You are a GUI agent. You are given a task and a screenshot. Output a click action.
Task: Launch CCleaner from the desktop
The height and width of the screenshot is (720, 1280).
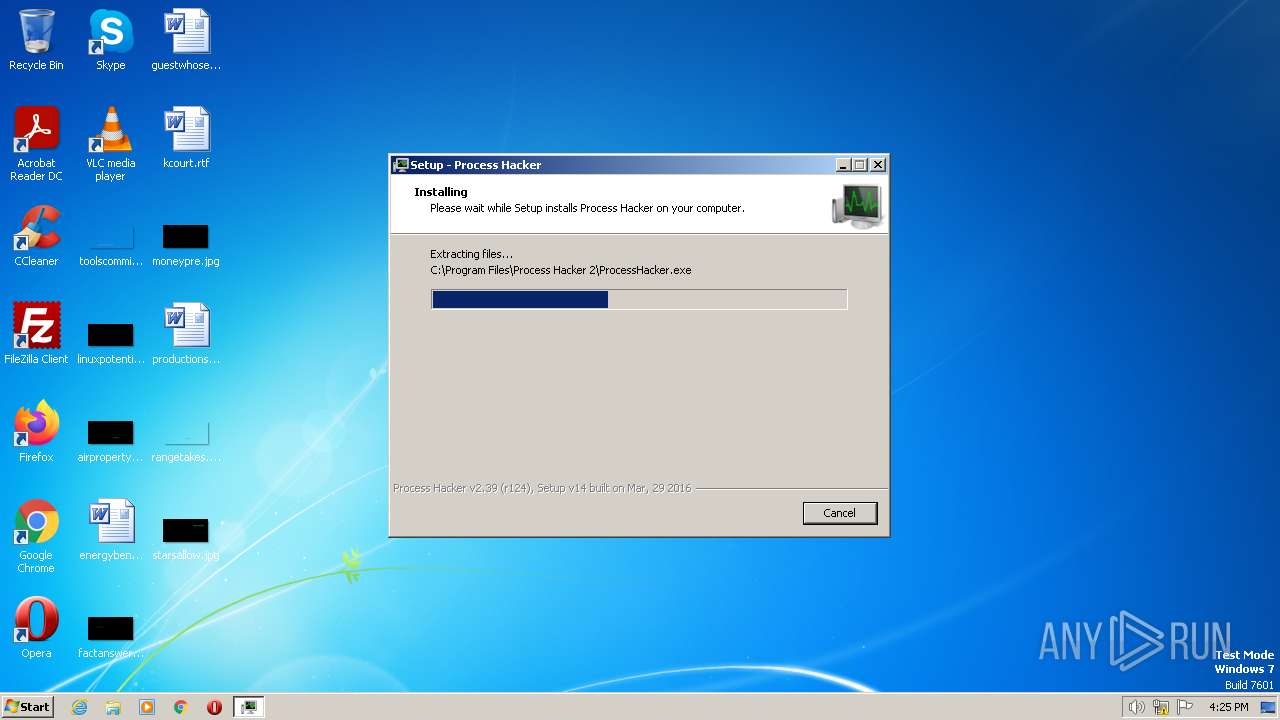[x=36, y=236]
